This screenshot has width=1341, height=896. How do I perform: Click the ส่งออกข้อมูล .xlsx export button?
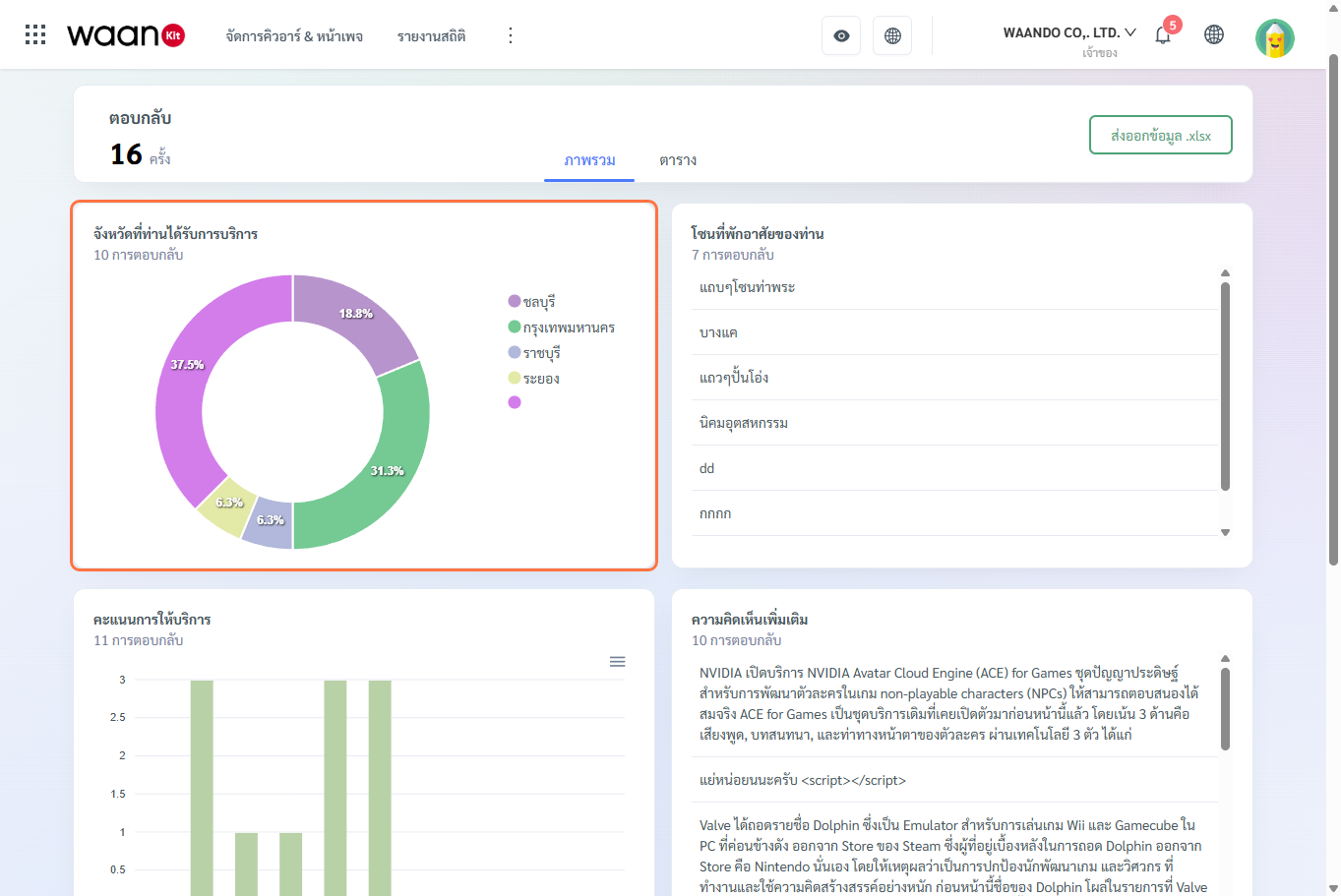click(x=1161, y=136)
